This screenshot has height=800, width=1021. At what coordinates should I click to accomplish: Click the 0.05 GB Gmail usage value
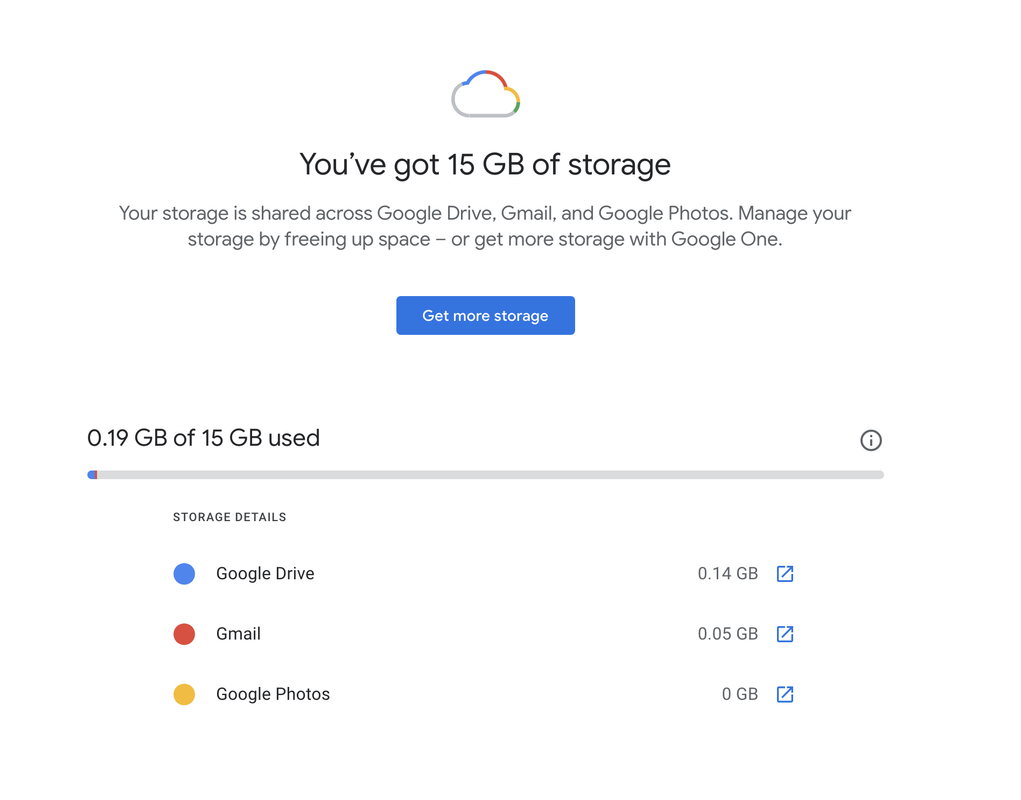[x=727, y=634]
